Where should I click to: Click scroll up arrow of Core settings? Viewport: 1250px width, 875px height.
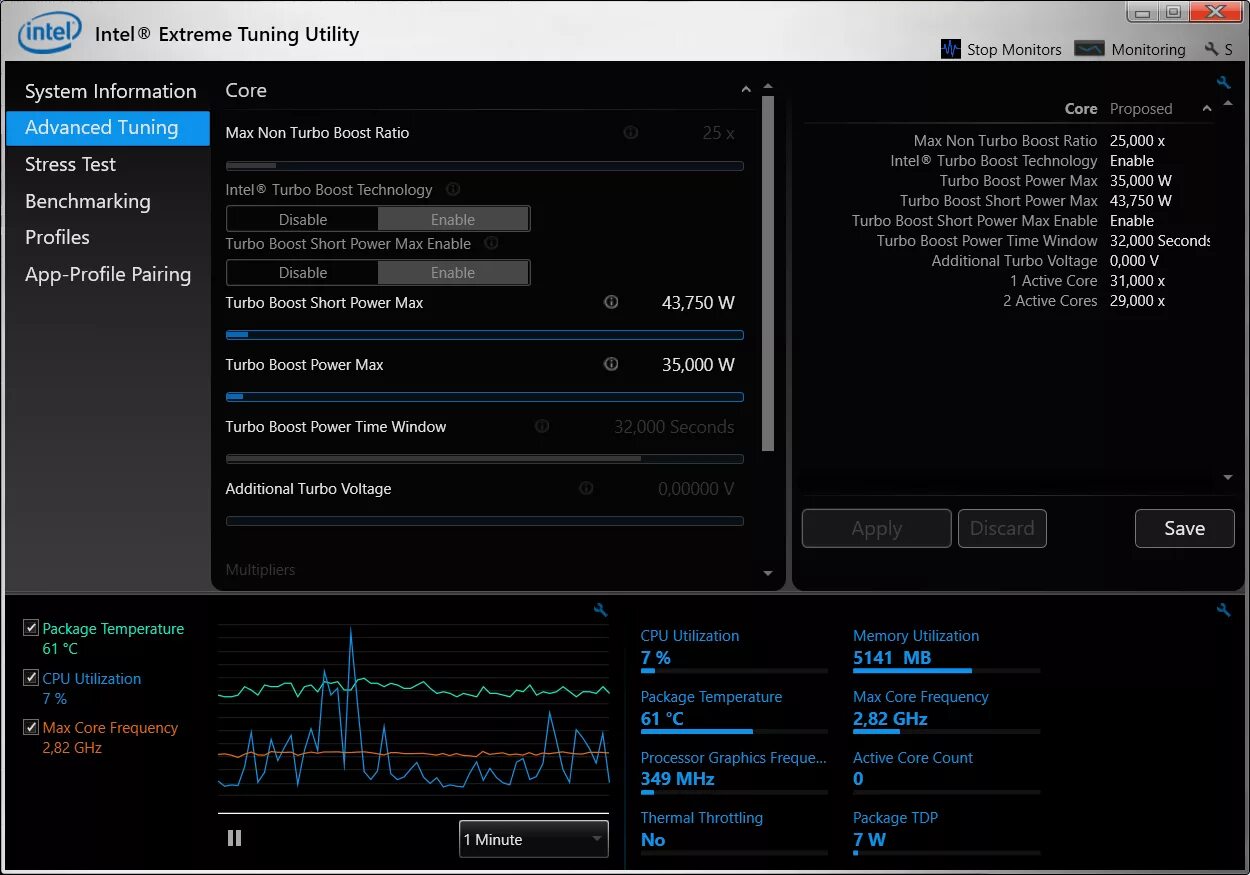(768, 87)
